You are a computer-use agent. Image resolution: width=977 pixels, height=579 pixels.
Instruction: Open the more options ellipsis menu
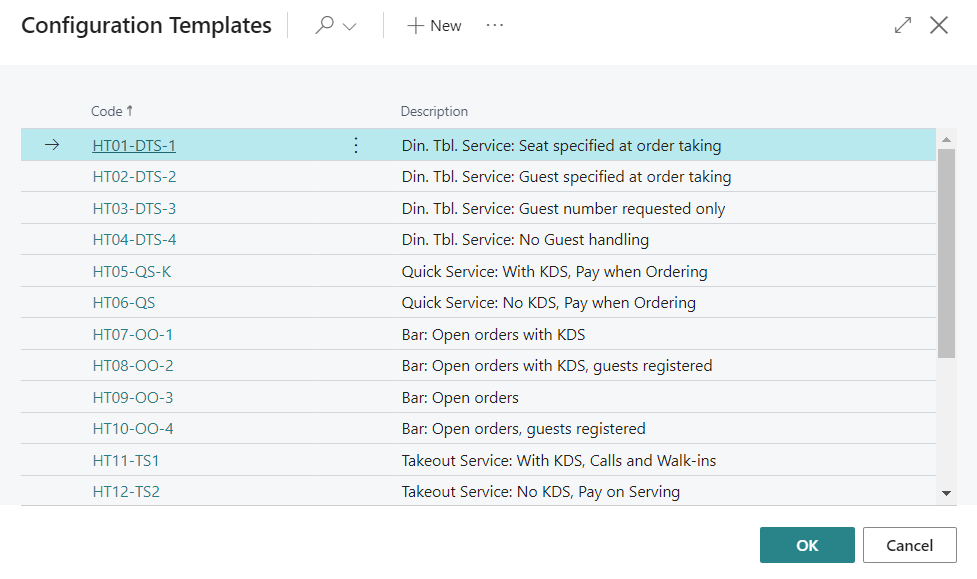495,26
